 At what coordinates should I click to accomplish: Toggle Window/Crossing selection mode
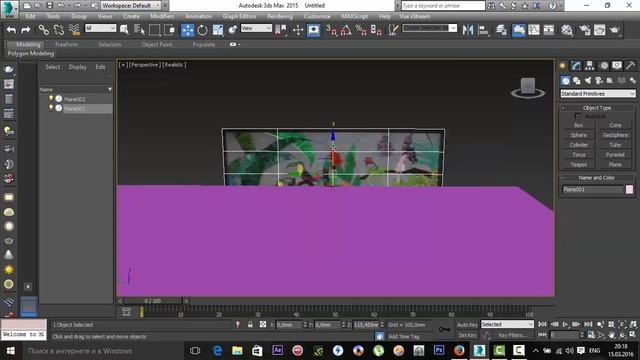[169, 30]
